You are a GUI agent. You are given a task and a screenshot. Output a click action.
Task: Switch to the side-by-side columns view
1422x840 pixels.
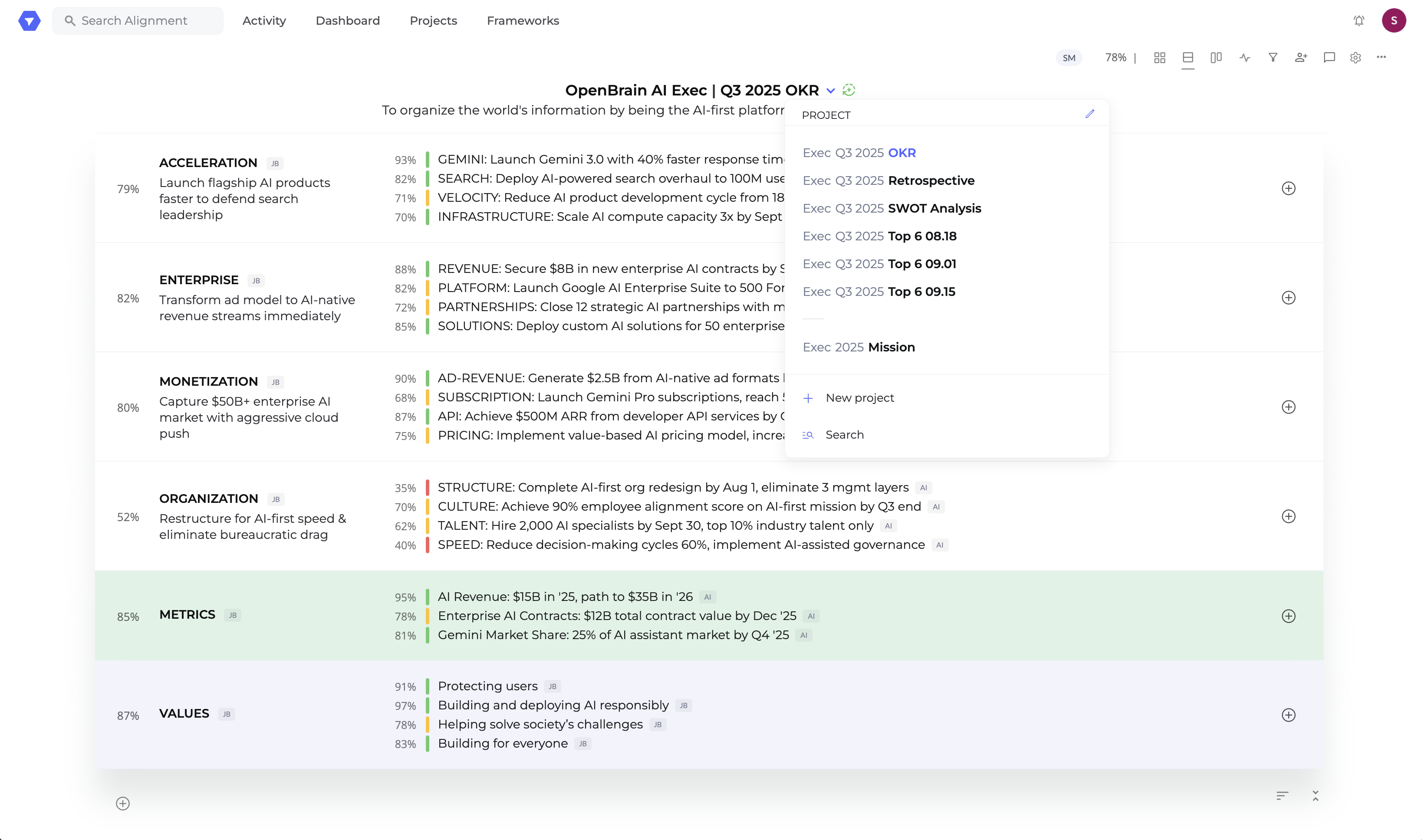1216,57
